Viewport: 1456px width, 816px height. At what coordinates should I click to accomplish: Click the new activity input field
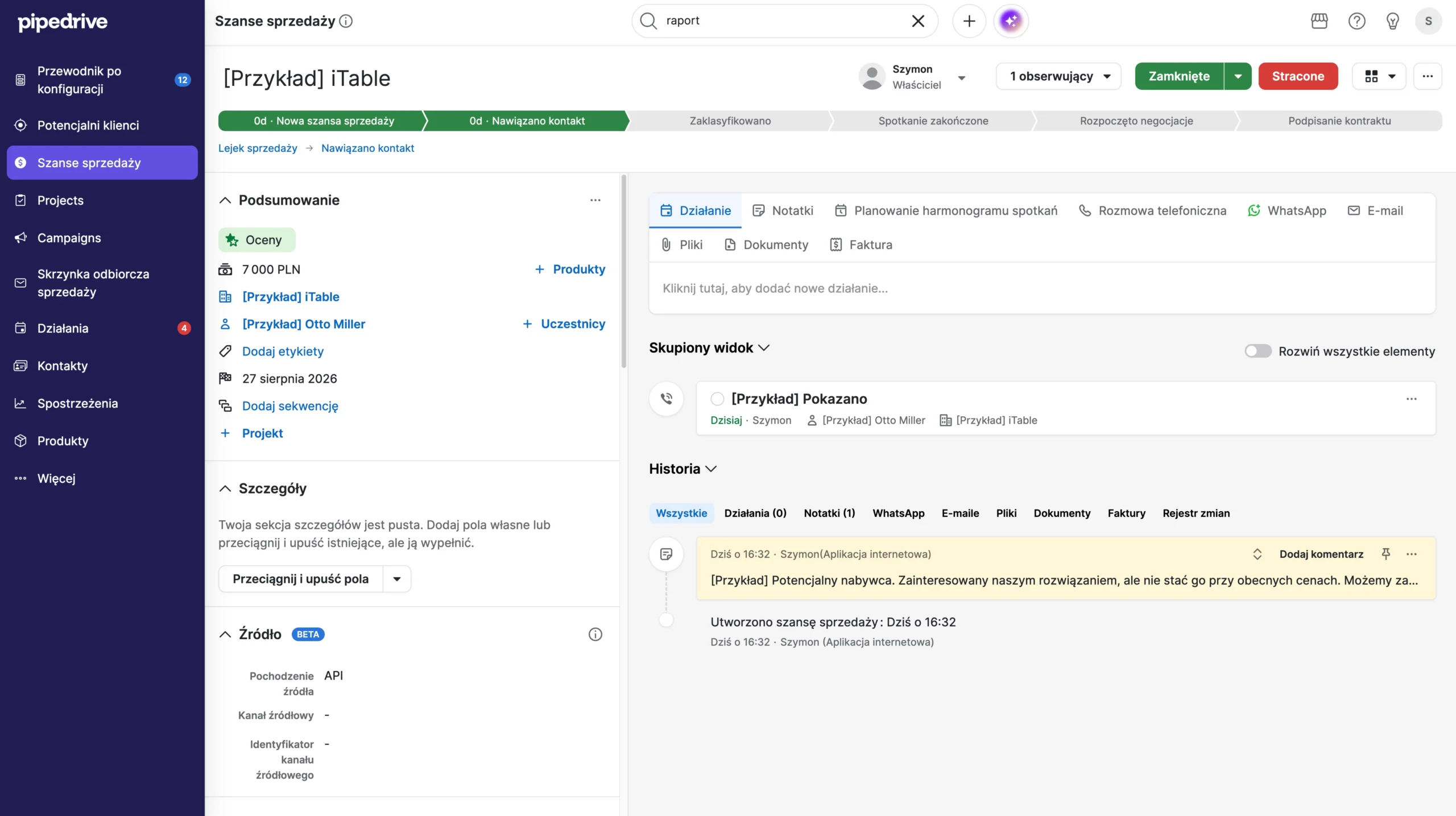pyautogui.click(x=1042, y=288)
